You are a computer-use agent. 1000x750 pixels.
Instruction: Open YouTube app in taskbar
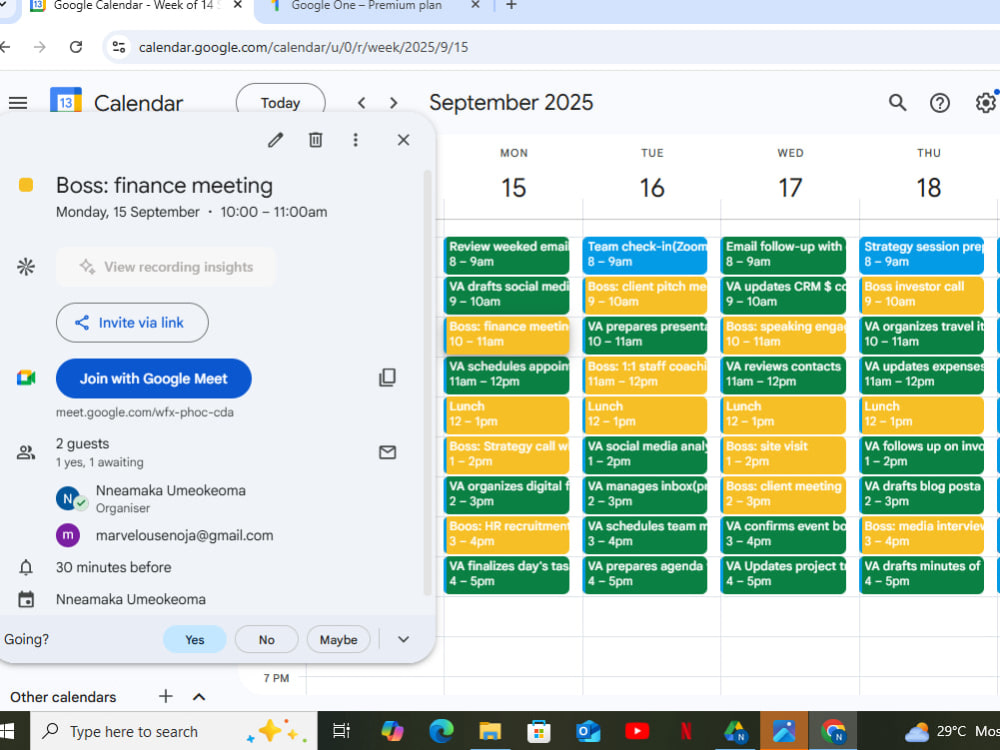point(636,731)
